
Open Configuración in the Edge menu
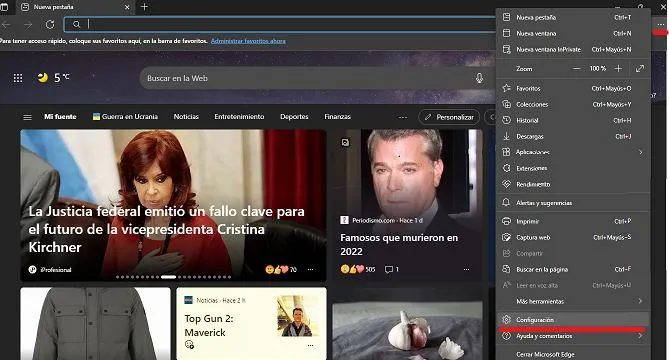[573, 319]
